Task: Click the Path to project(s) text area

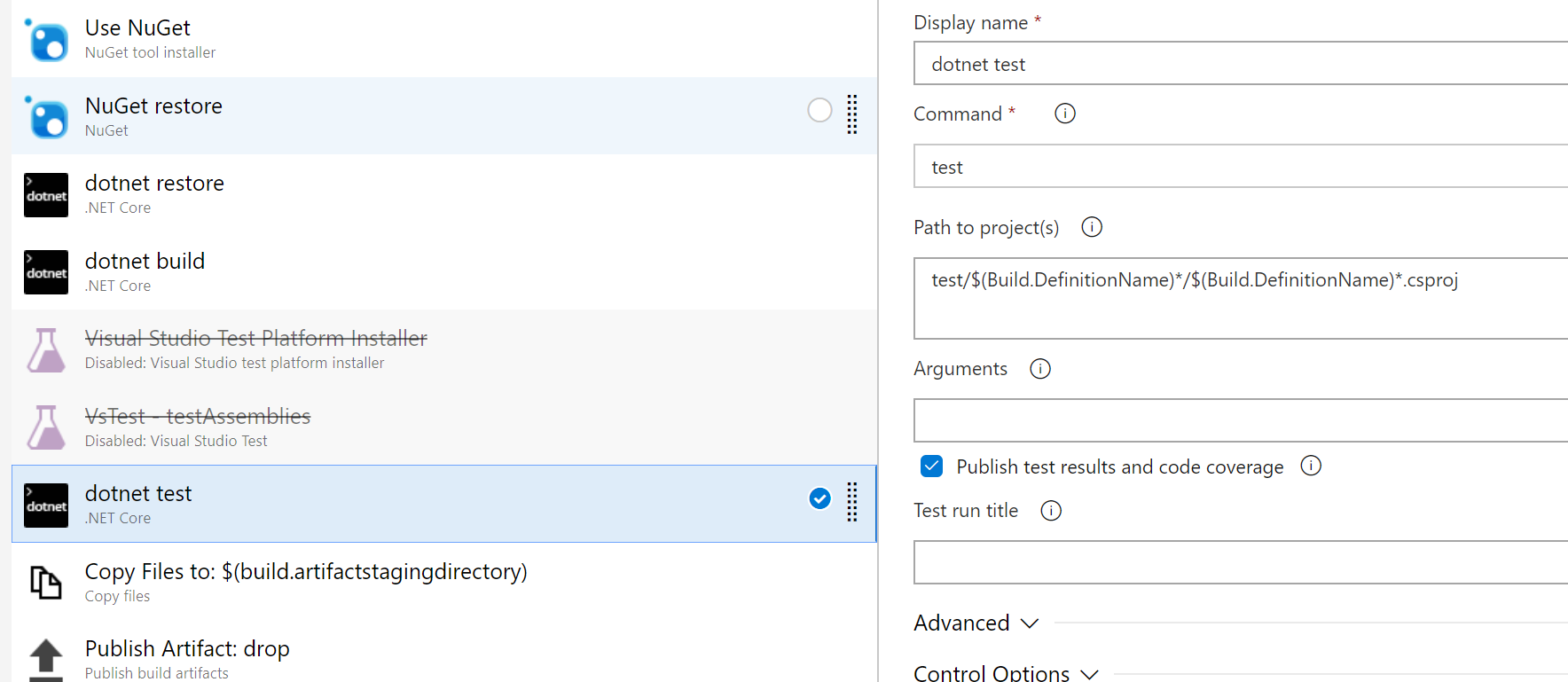Action: (1241, 298)
